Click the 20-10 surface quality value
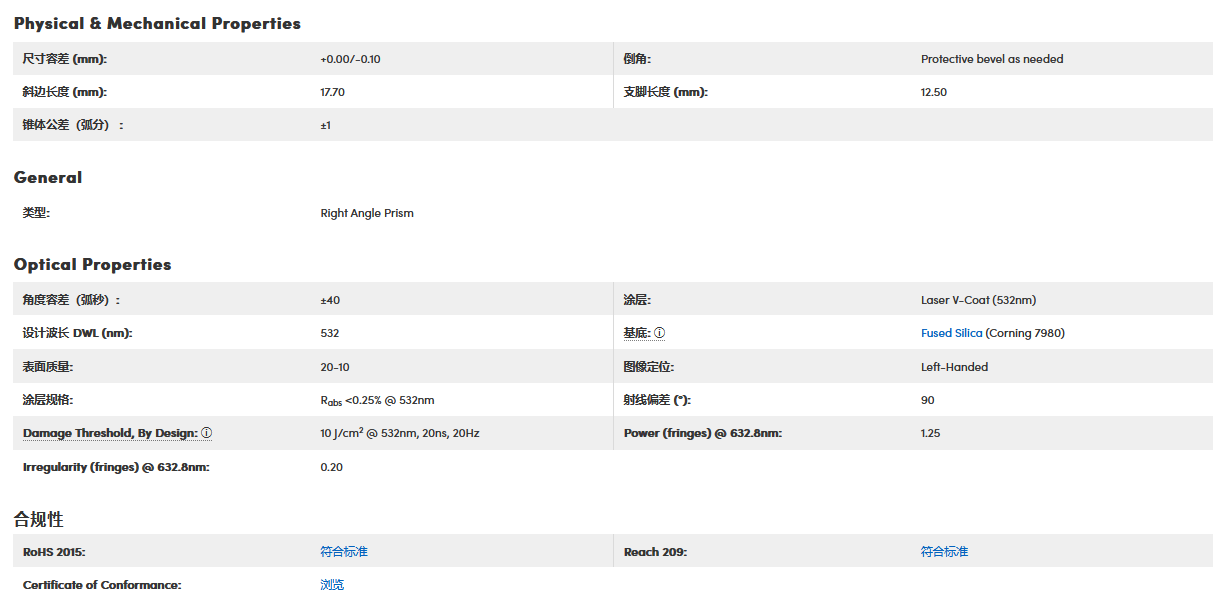 point(335,367)
